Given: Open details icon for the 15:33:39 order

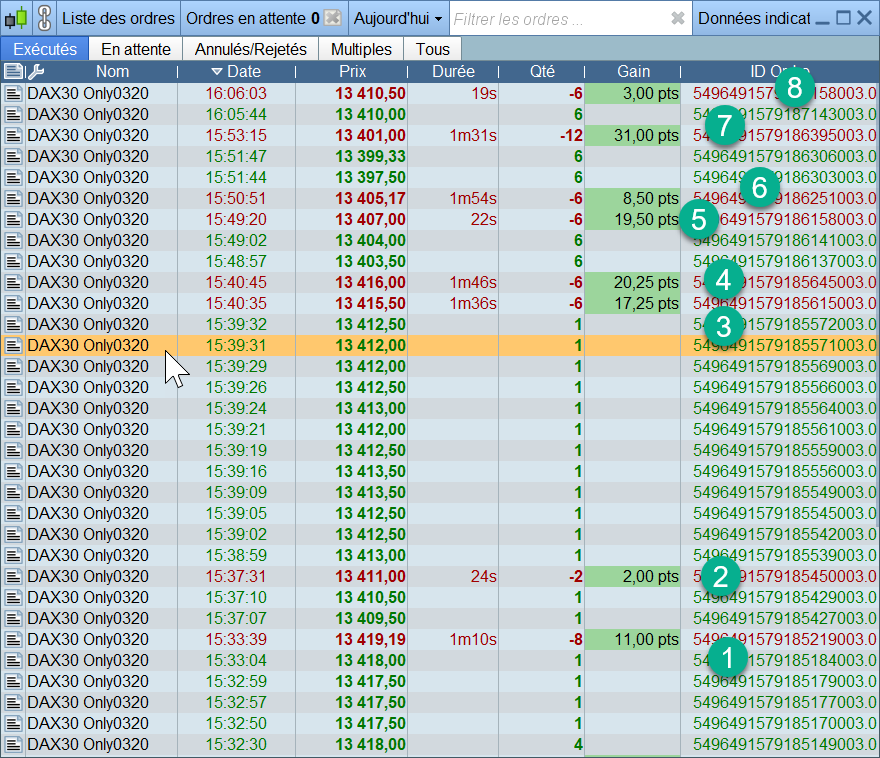Looking at the screenshot, I should tap(13, 639).
